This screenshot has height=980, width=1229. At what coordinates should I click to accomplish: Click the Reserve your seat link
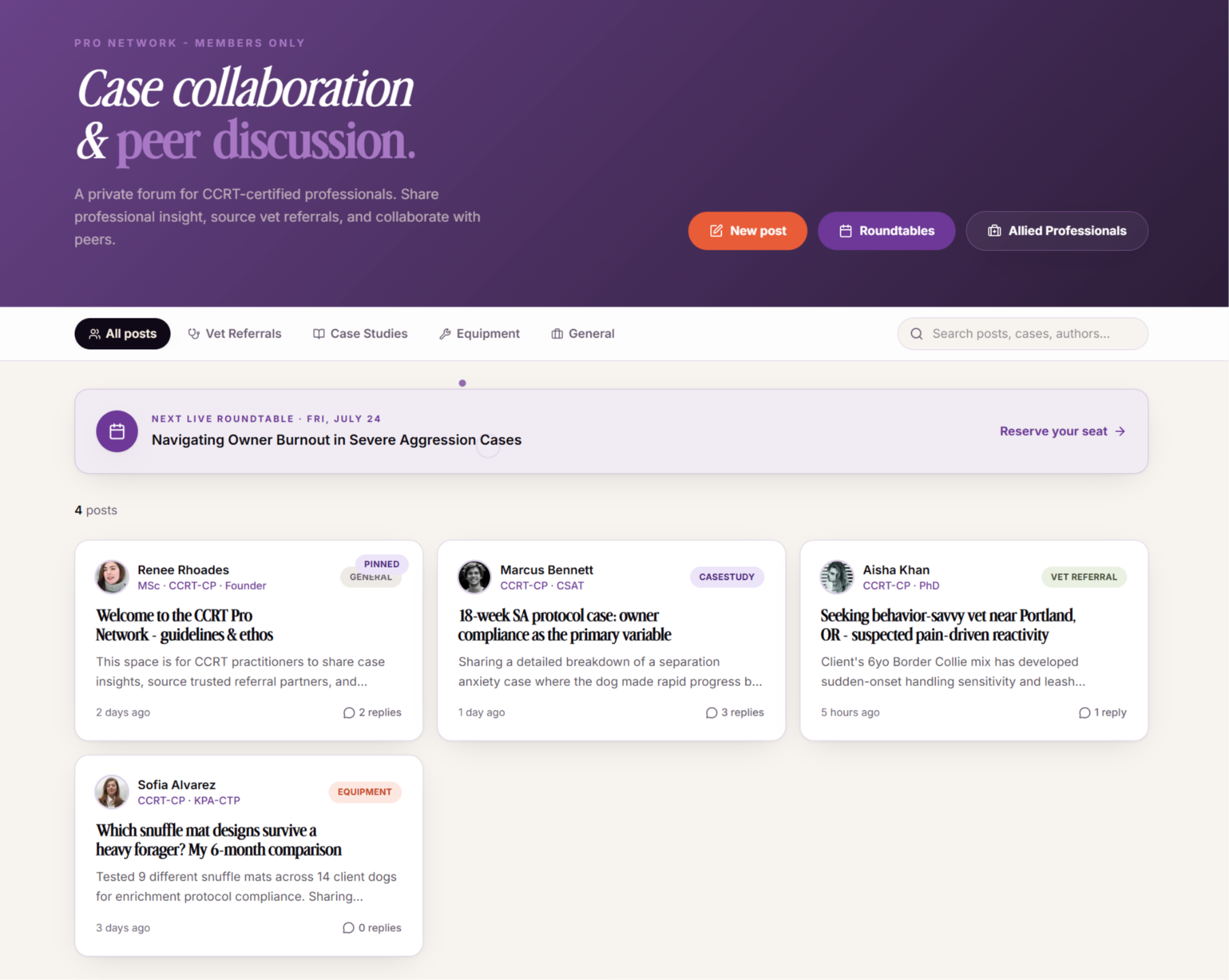pos(1062,431)
